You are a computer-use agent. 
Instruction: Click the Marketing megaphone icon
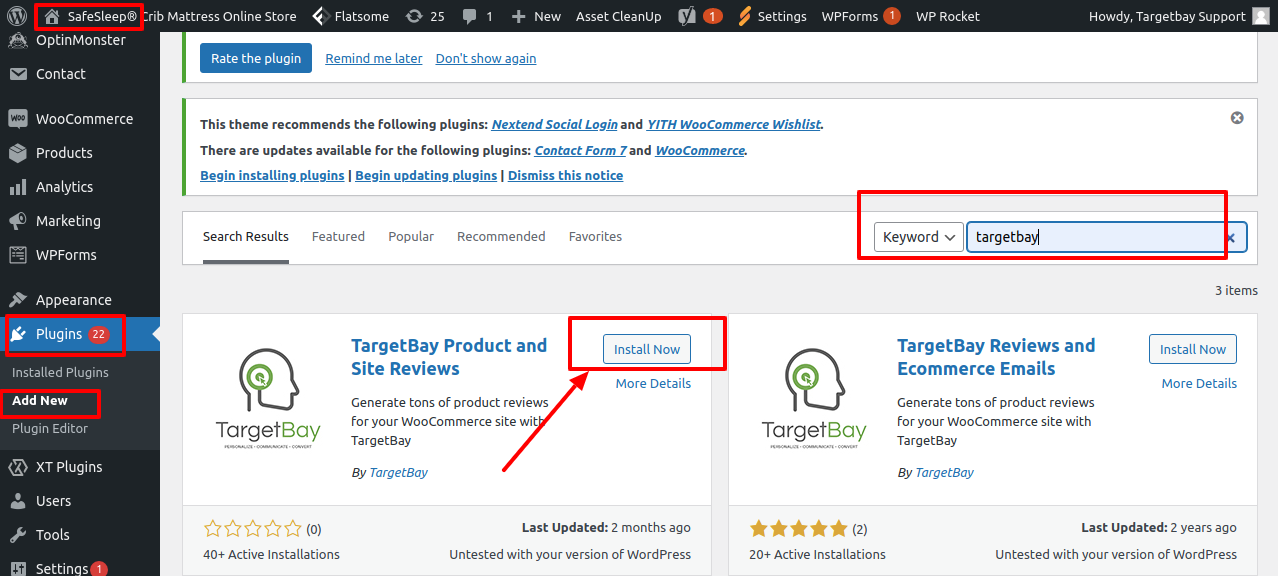click(17, 221)
